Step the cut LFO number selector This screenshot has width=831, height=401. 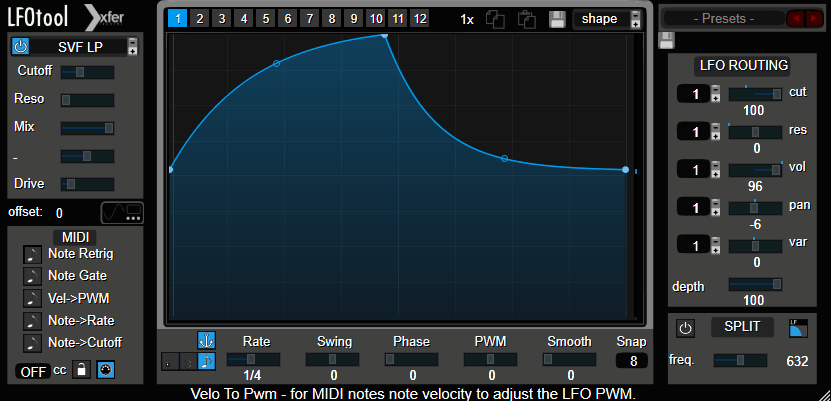point(715,94)
